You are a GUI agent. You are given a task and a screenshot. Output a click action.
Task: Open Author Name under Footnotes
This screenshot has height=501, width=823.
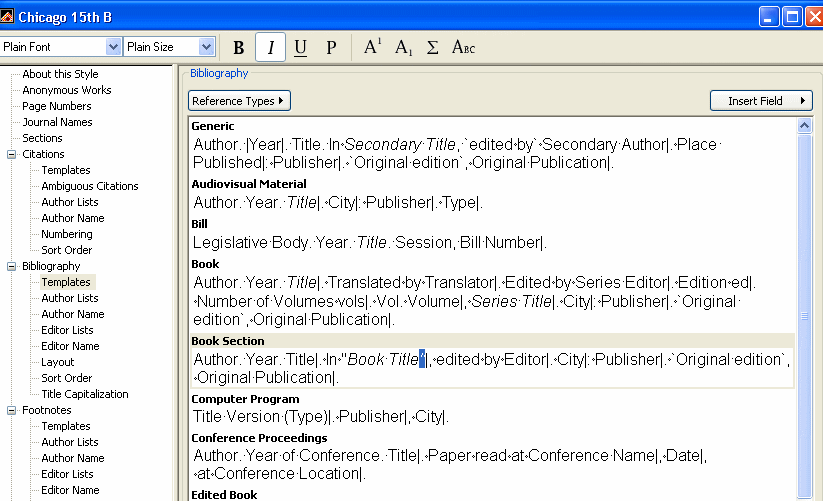coord(72,458)
